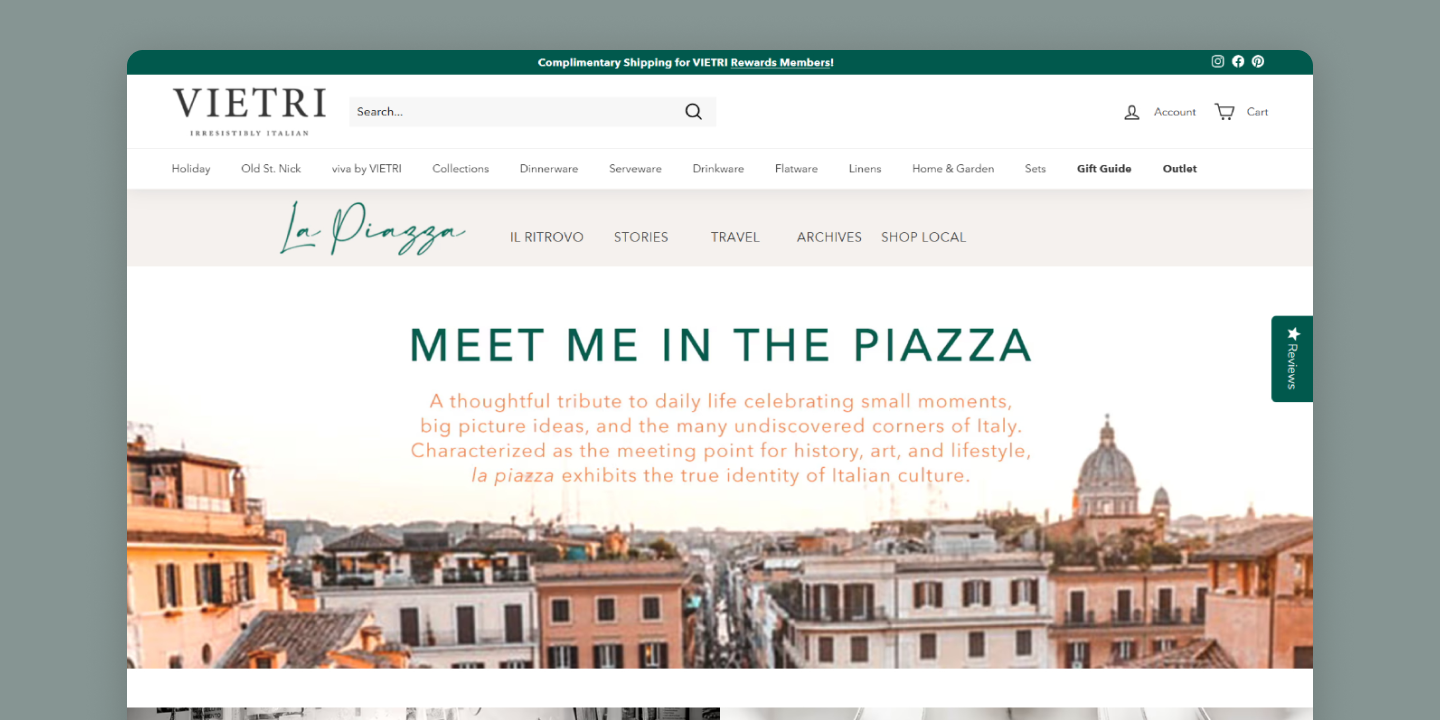Screen dimensions: 1440x720
Task: Open the green Reviews side tab
Action: pos(1292,359)
